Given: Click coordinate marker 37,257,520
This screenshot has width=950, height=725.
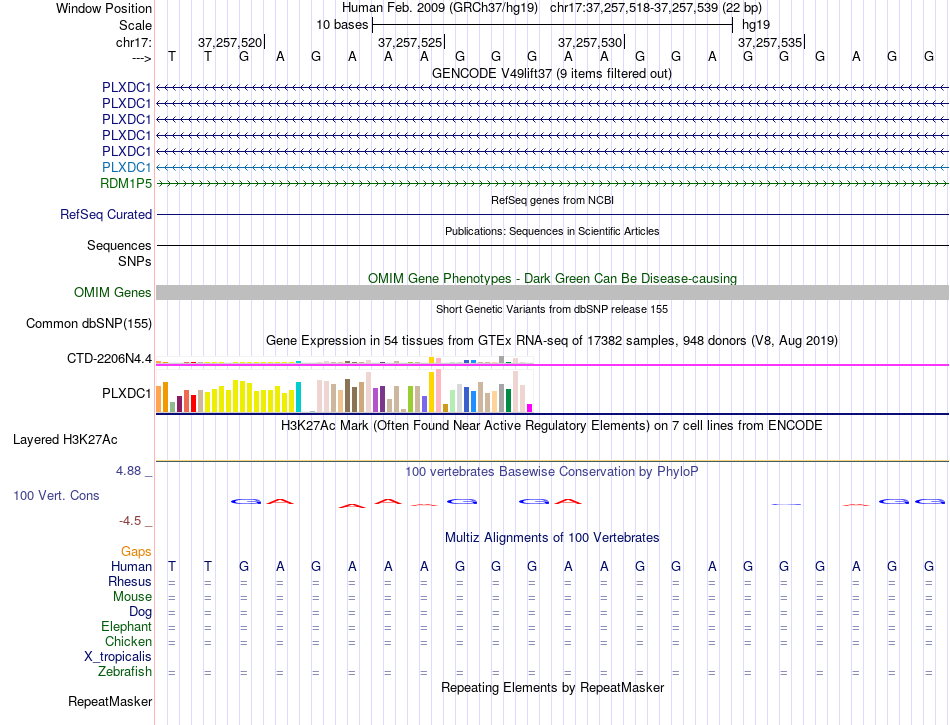Looking at the screenshot, I should click(230, 42).
